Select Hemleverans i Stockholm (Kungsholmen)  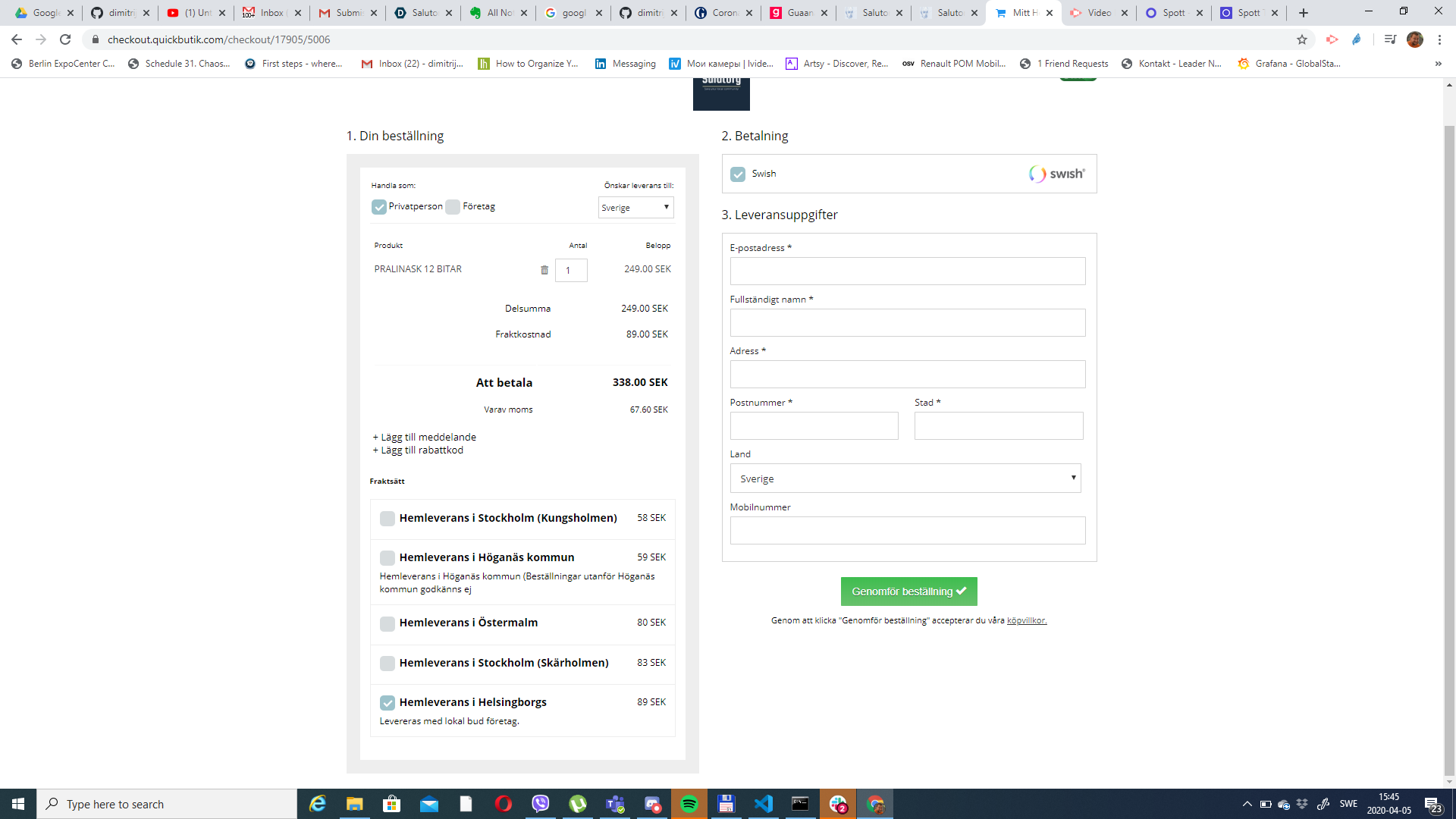click(x=388, y=519)
